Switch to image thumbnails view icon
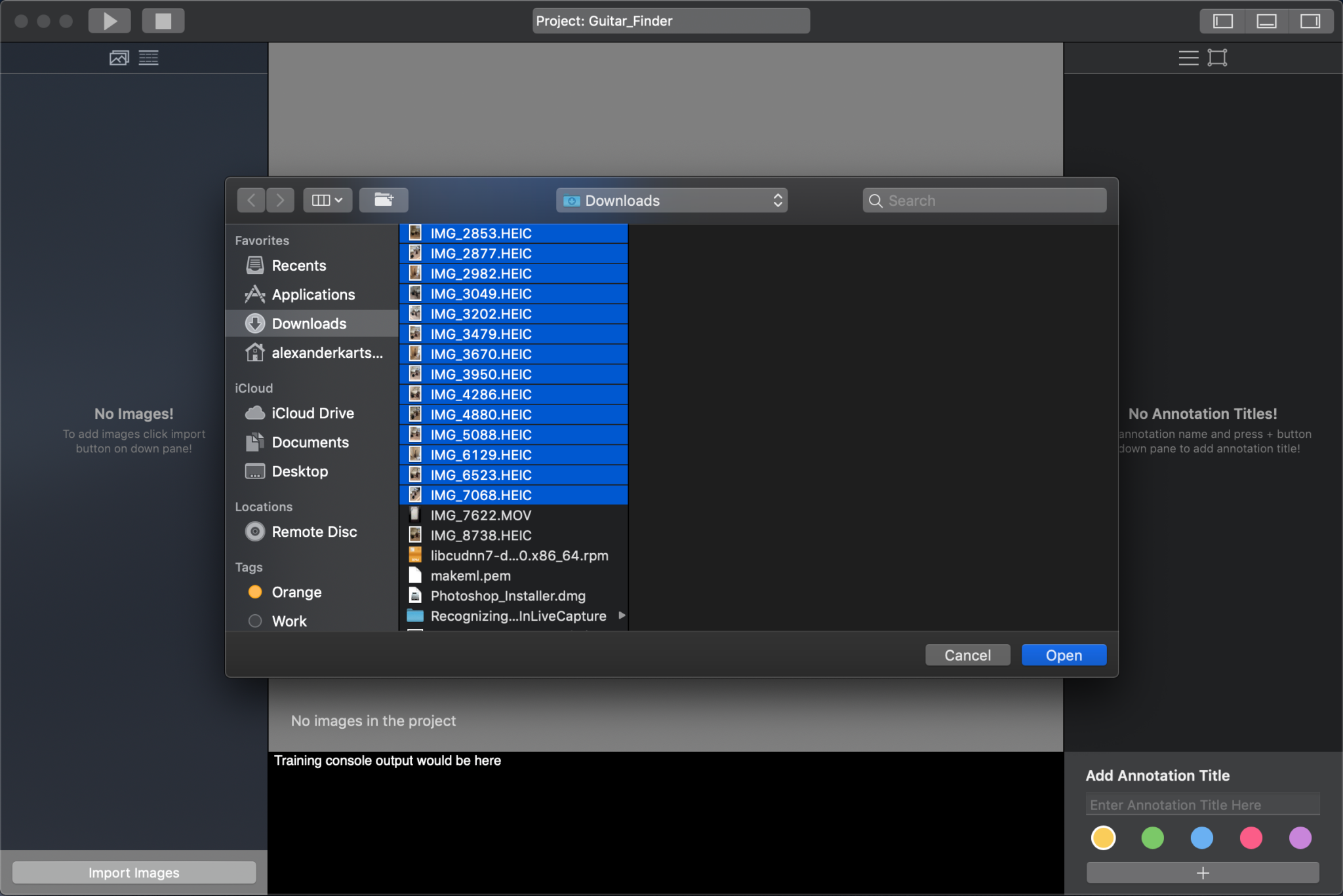Viewport: 1343px width, 896px height. click(x=119, y=58)
